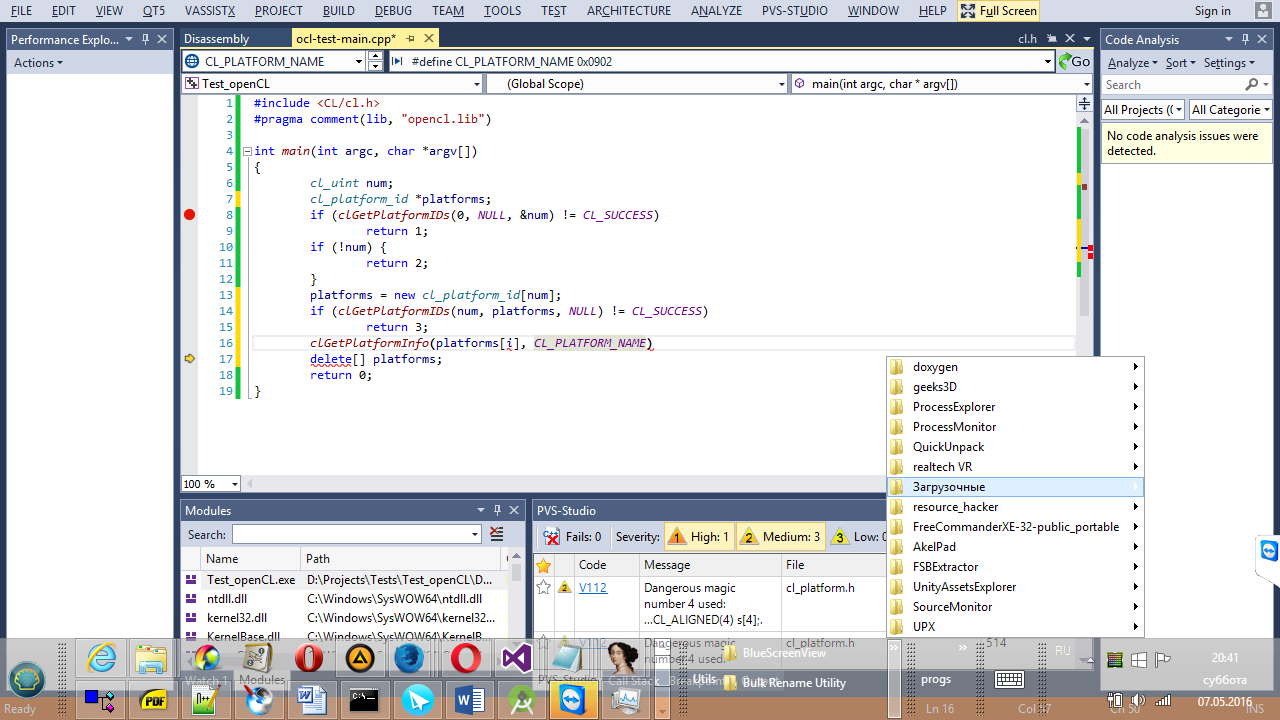Expand the editor zoom level dropdown

coord(234,484)
